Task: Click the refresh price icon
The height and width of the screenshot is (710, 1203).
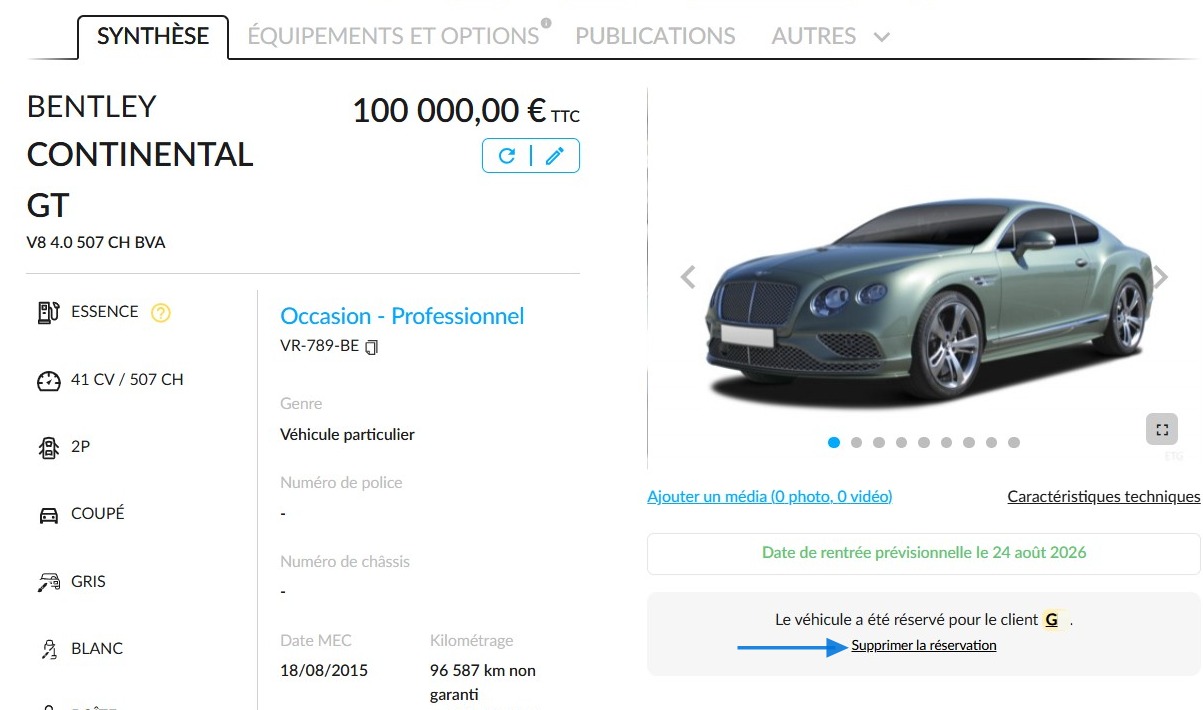Action: coord(507,155)
